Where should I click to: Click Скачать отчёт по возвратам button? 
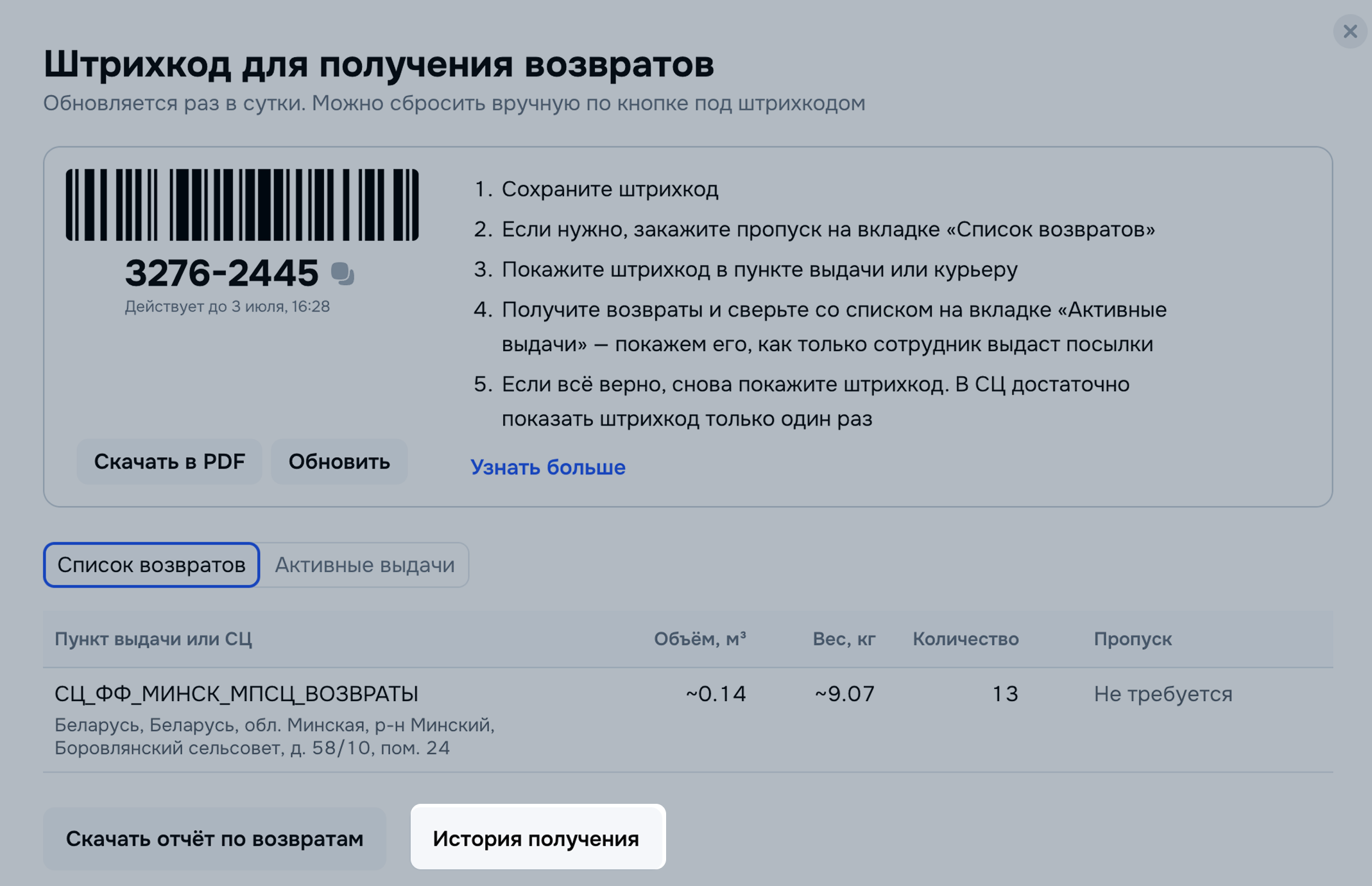click(214, 838)
